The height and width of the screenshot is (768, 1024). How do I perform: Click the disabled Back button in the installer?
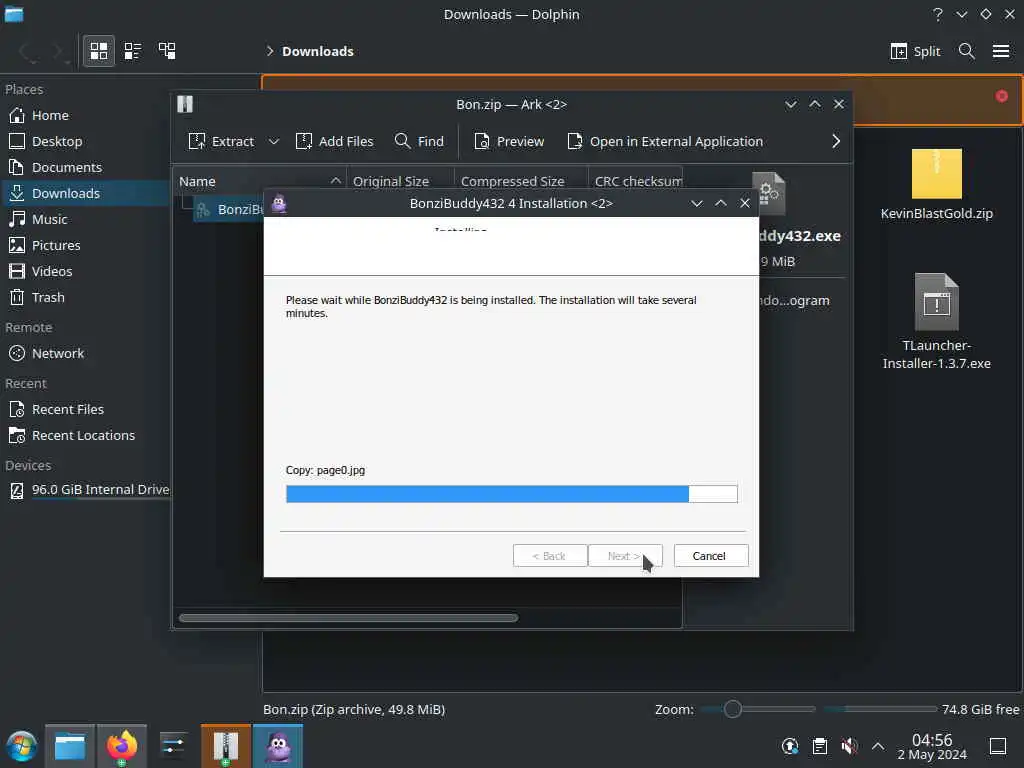click(550, 556)
